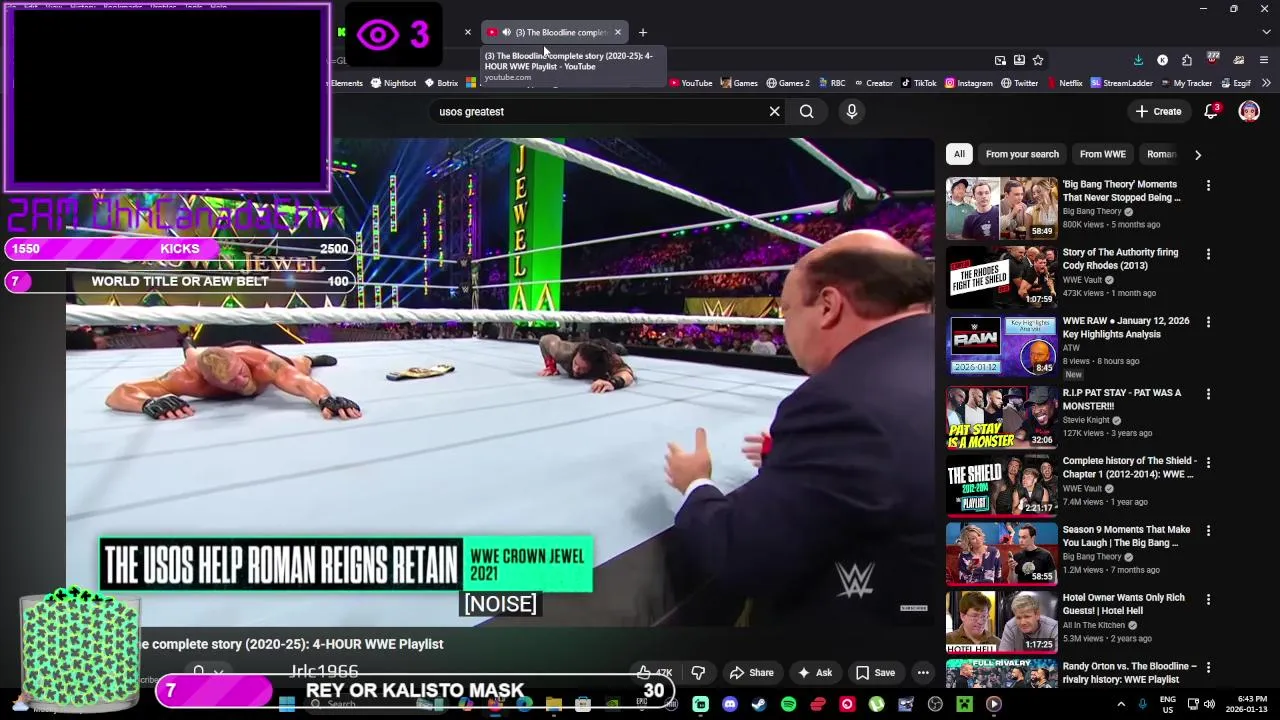
Task: Open more actions under the video
Action: tap(923, 673)
